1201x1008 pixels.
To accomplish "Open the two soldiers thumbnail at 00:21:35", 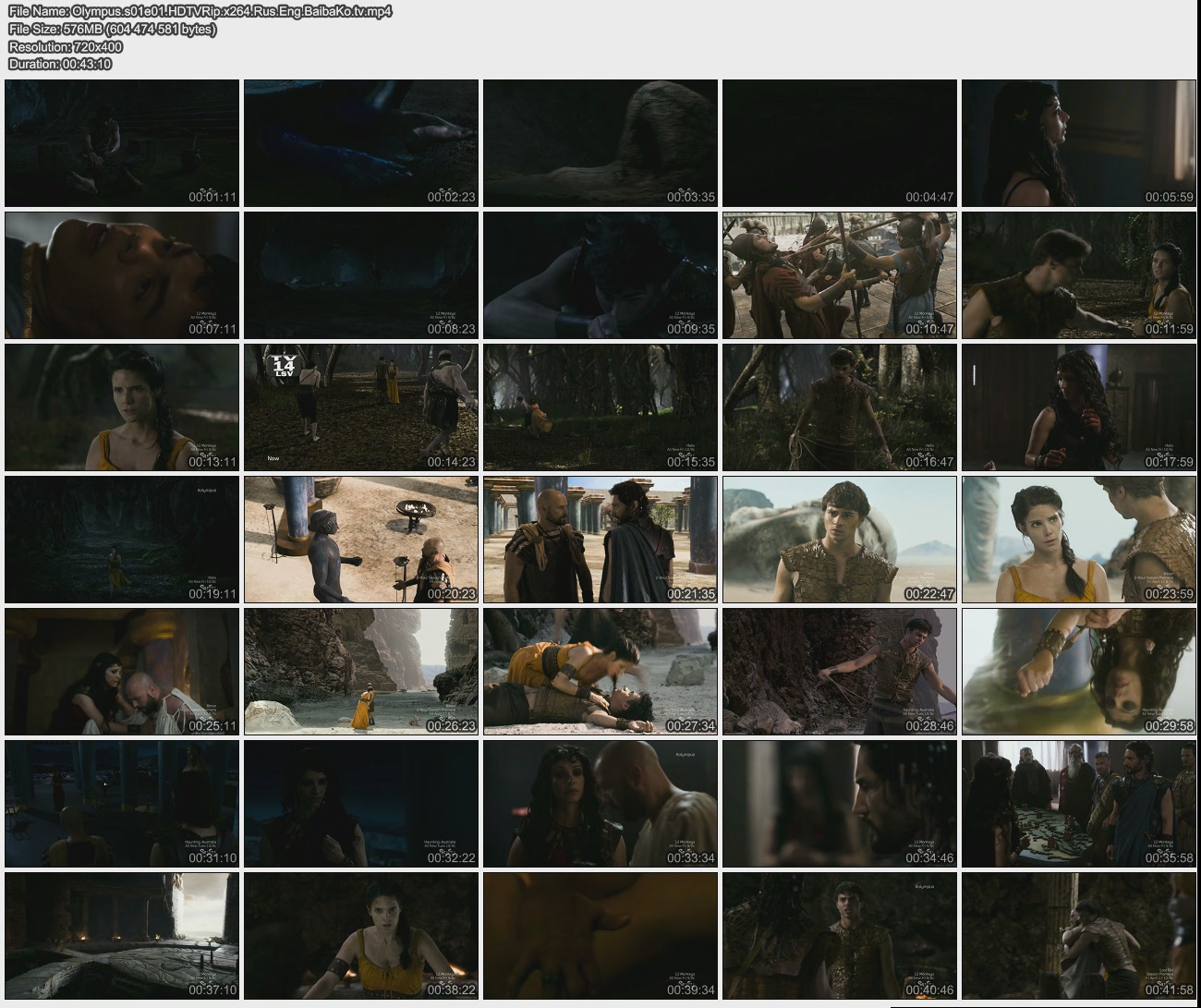I will [600, 540].
